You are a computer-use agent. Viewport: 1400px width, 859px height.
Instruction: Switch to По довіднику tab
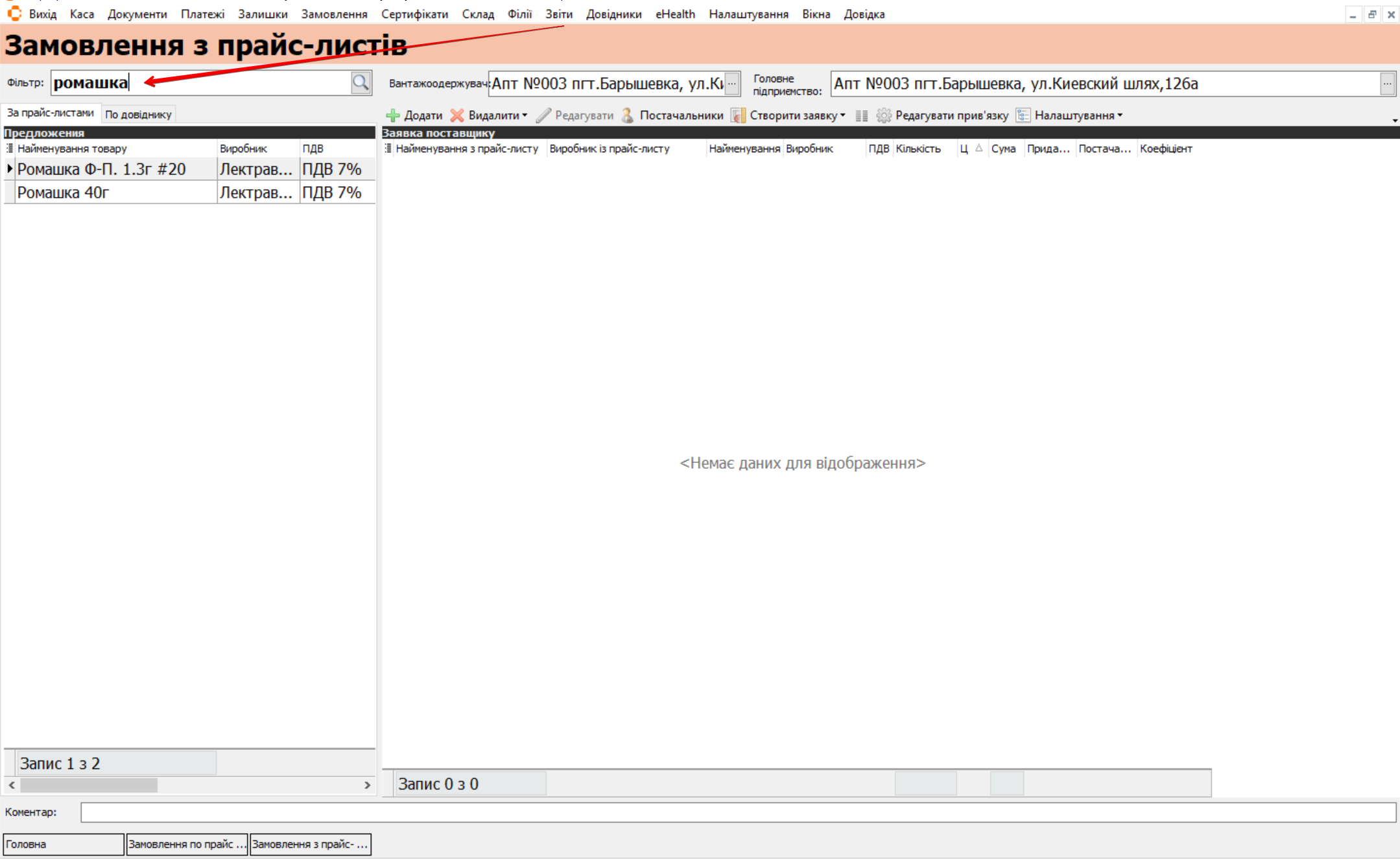[138, 114]
